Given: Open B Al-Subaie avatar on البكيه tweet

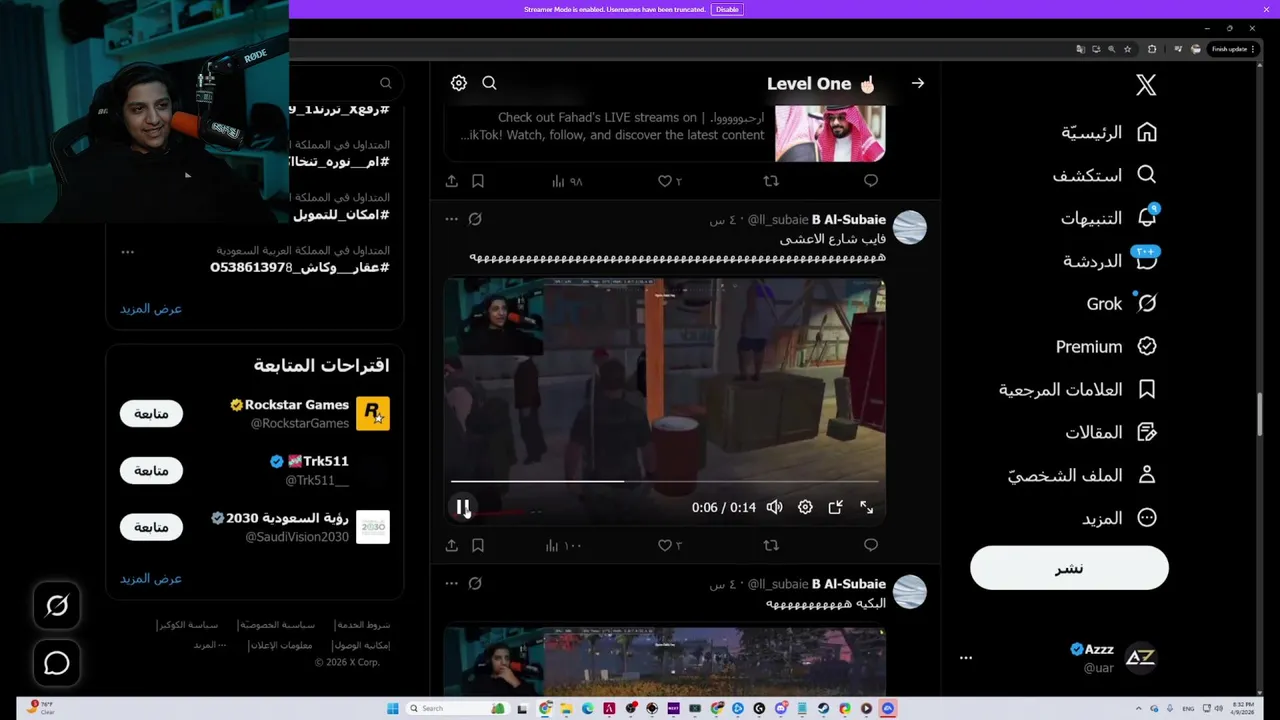Looking at the screenshot, I should click(x=910, y=592).
